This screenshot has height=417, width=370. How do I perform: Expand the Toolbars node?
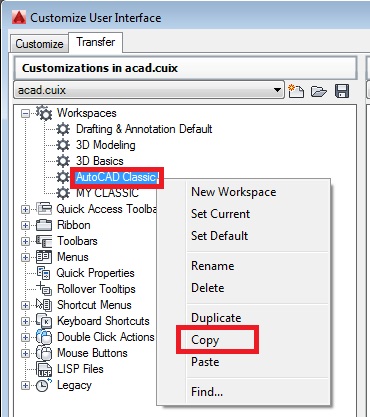pyautogui.click(x=25, y=241)
